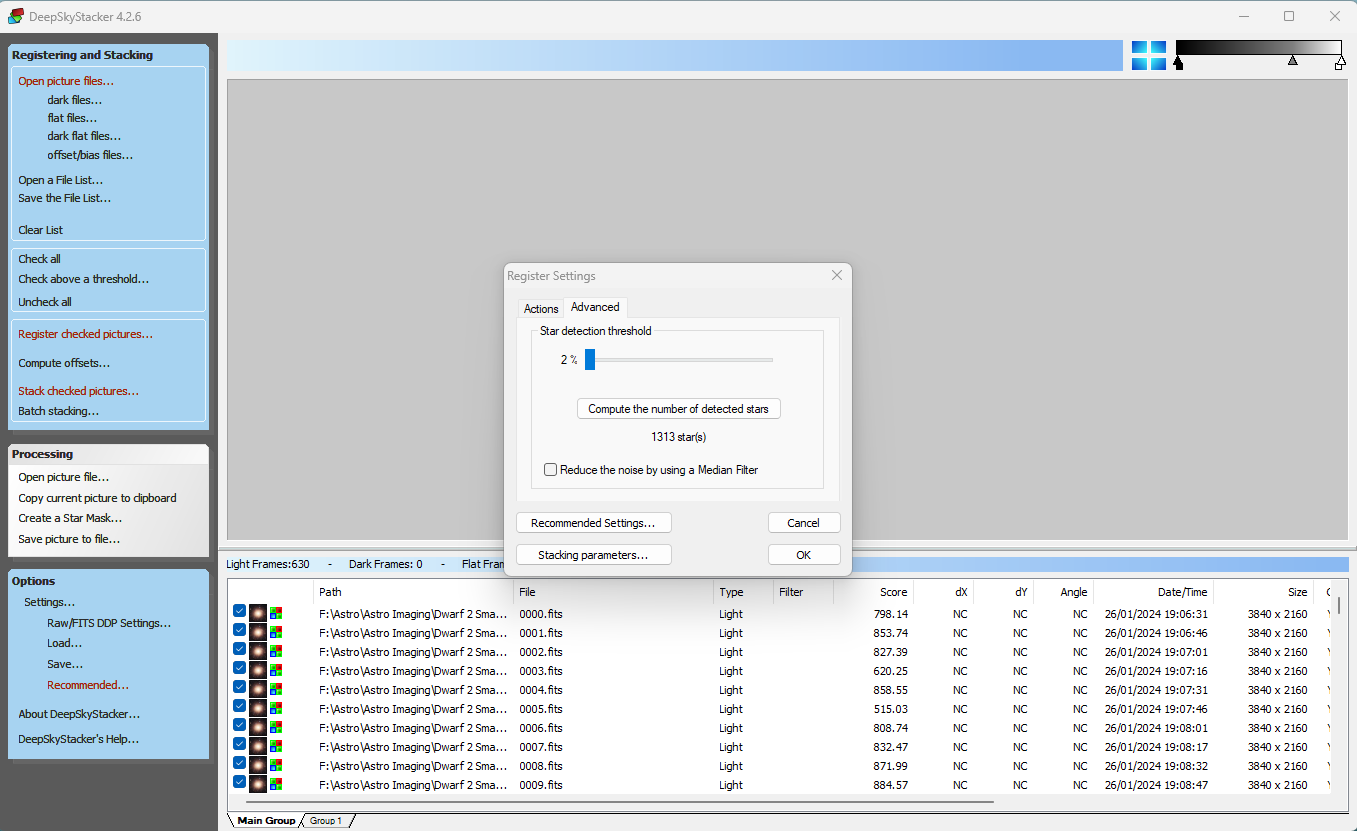Click the date 26/01/2024 19:07:46 cell
This screenshot has height=831, width=1357.
[1156, 709]
